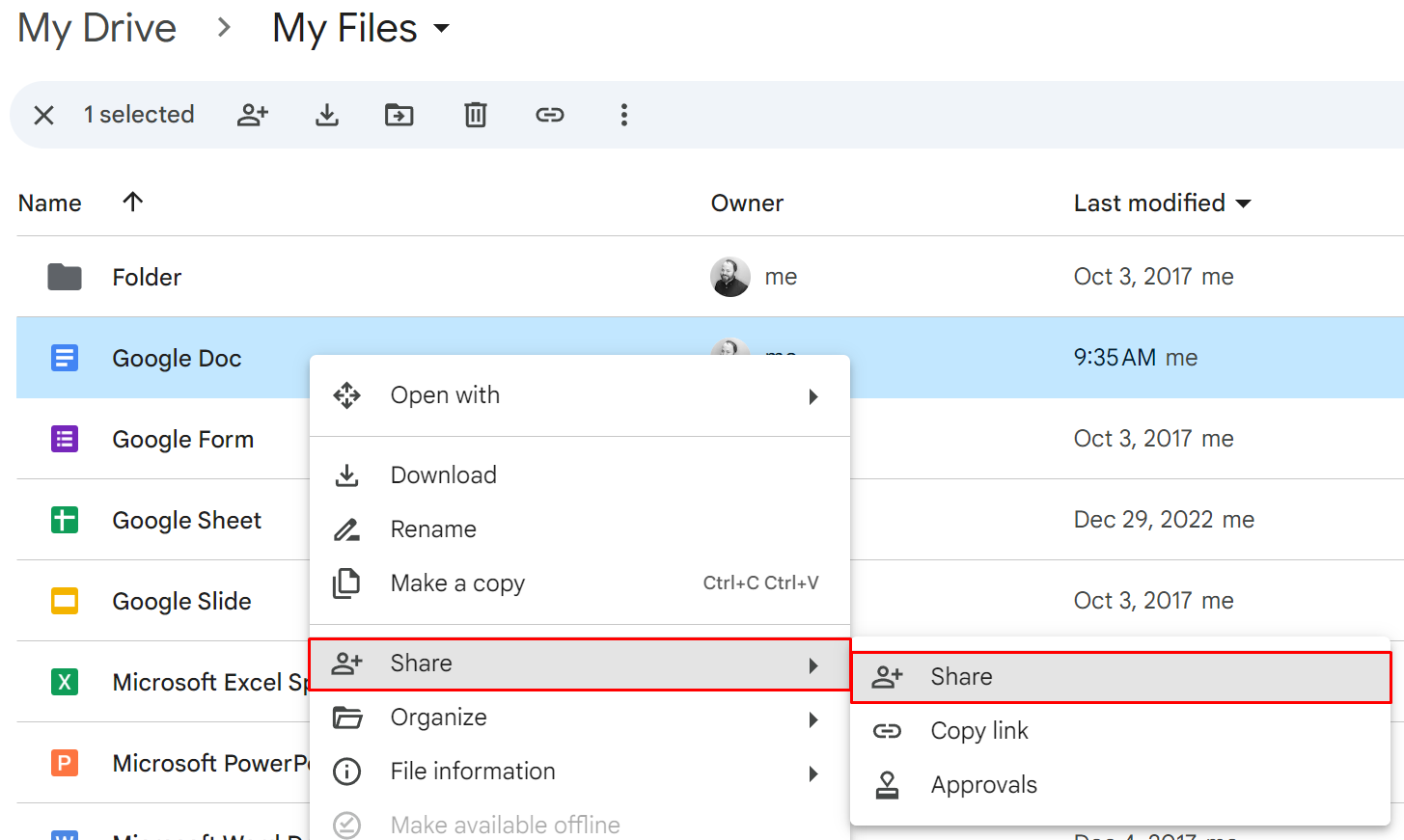Click the sort direction arrow beside Name
The width and height of the screenshot is (1404, 840).
[x=133, y=202]
